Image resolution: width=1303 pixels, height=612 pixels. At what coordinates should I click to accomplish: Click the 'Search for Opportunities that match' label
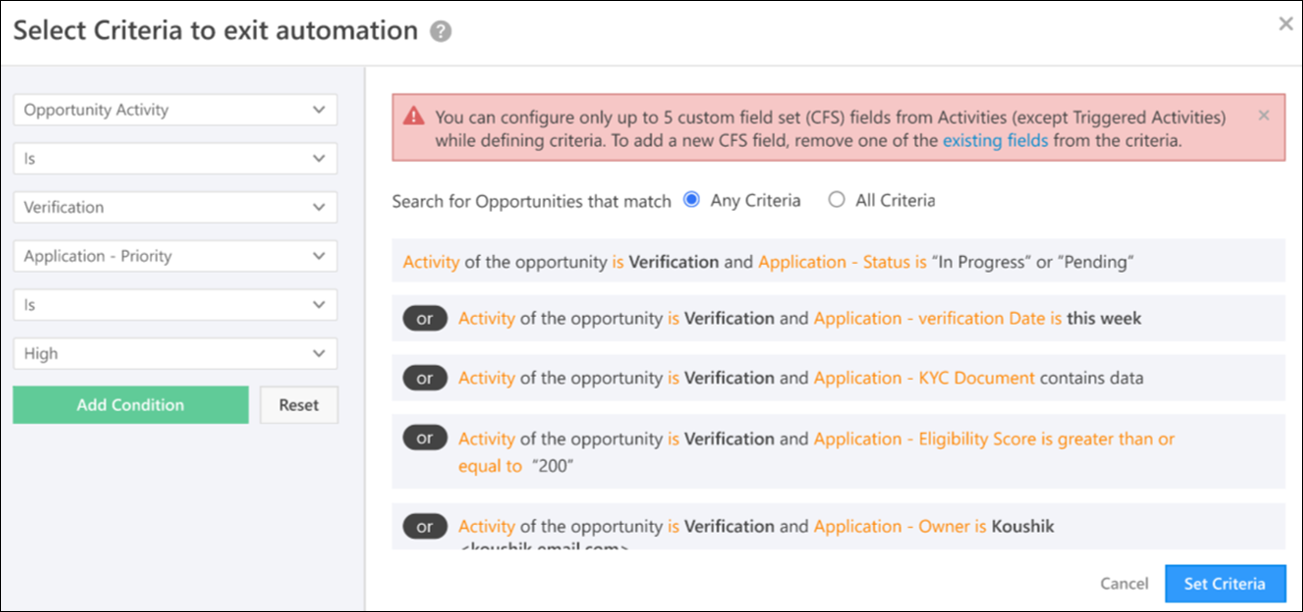coord(532,201)
